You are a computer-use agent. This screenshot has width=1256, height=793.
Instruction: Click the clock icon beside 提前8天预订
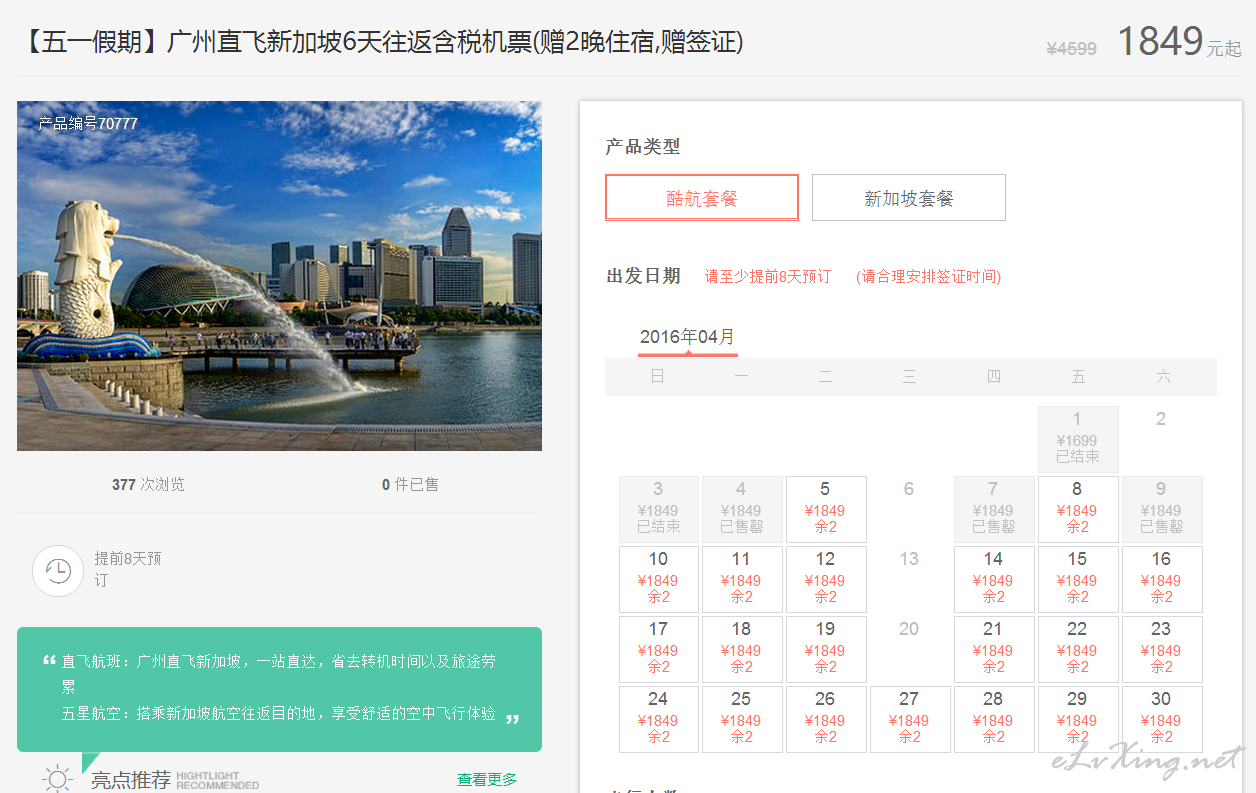58,571
